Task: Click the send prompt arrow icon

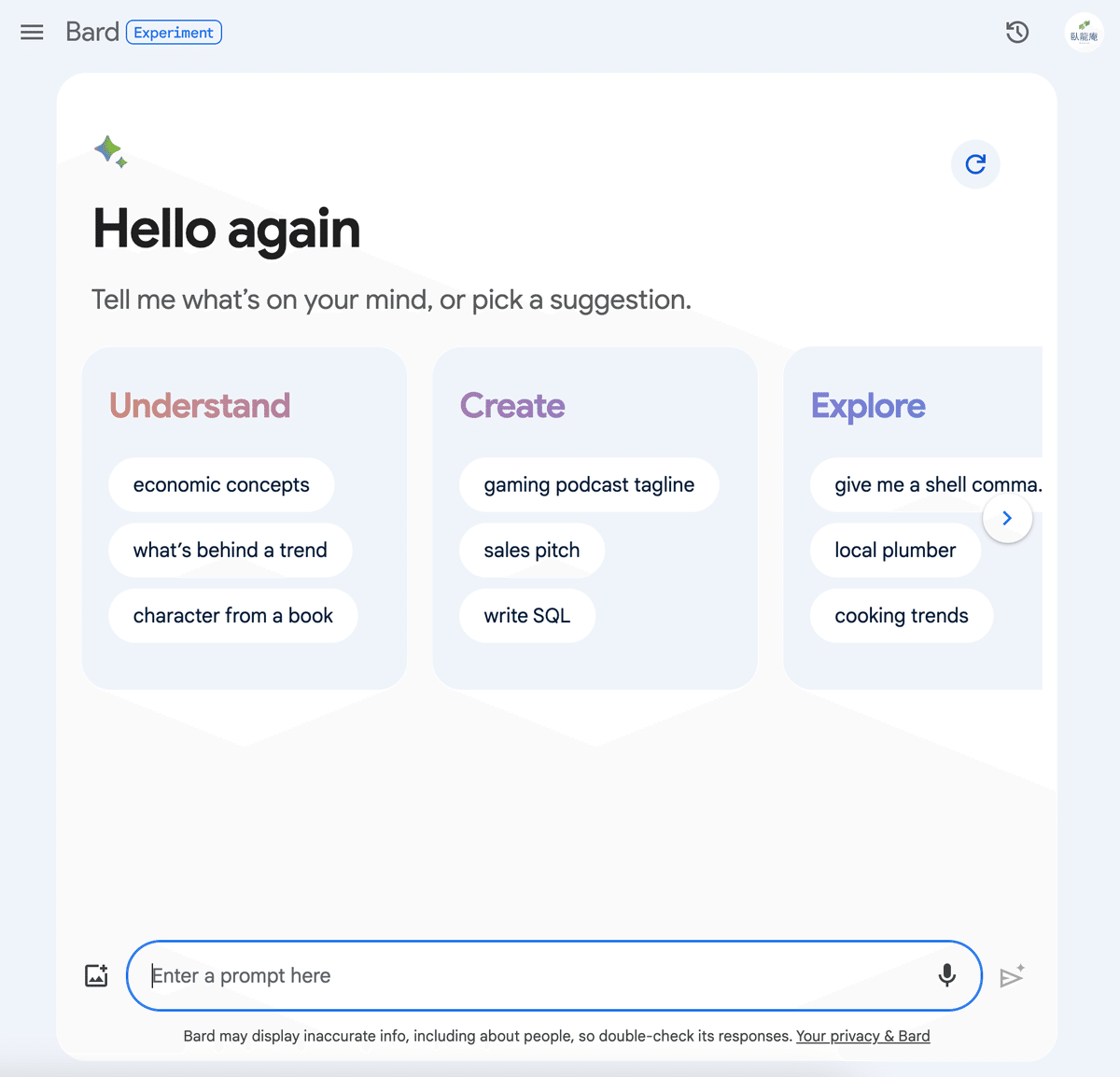Action: tap(1013, 975)
